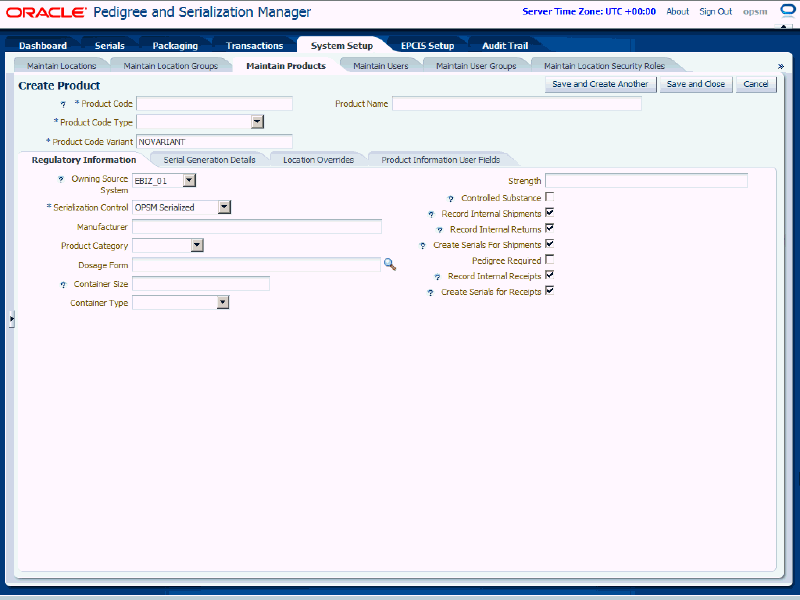800x600 pixels.
Task: Switch to Serial Generation Details tab
Action: click(209, 160)
